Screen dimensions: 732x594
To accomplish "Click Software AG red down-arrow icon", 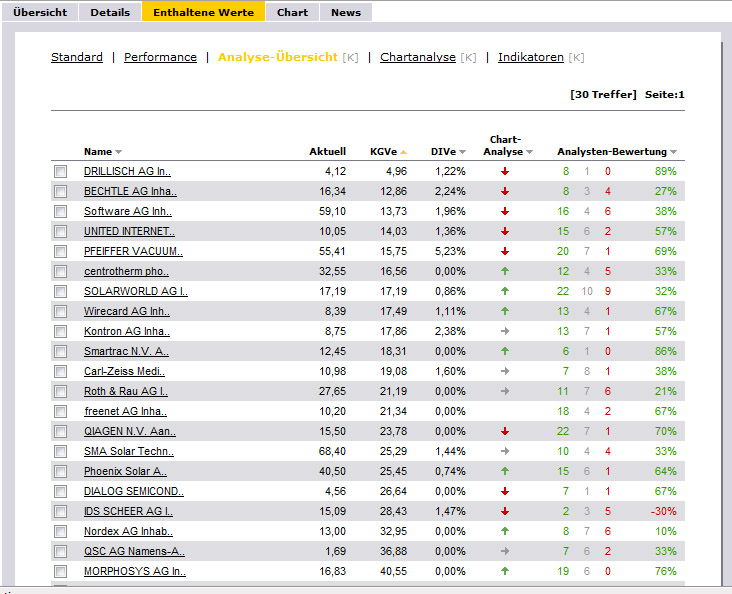I will [x=505, y=212].
